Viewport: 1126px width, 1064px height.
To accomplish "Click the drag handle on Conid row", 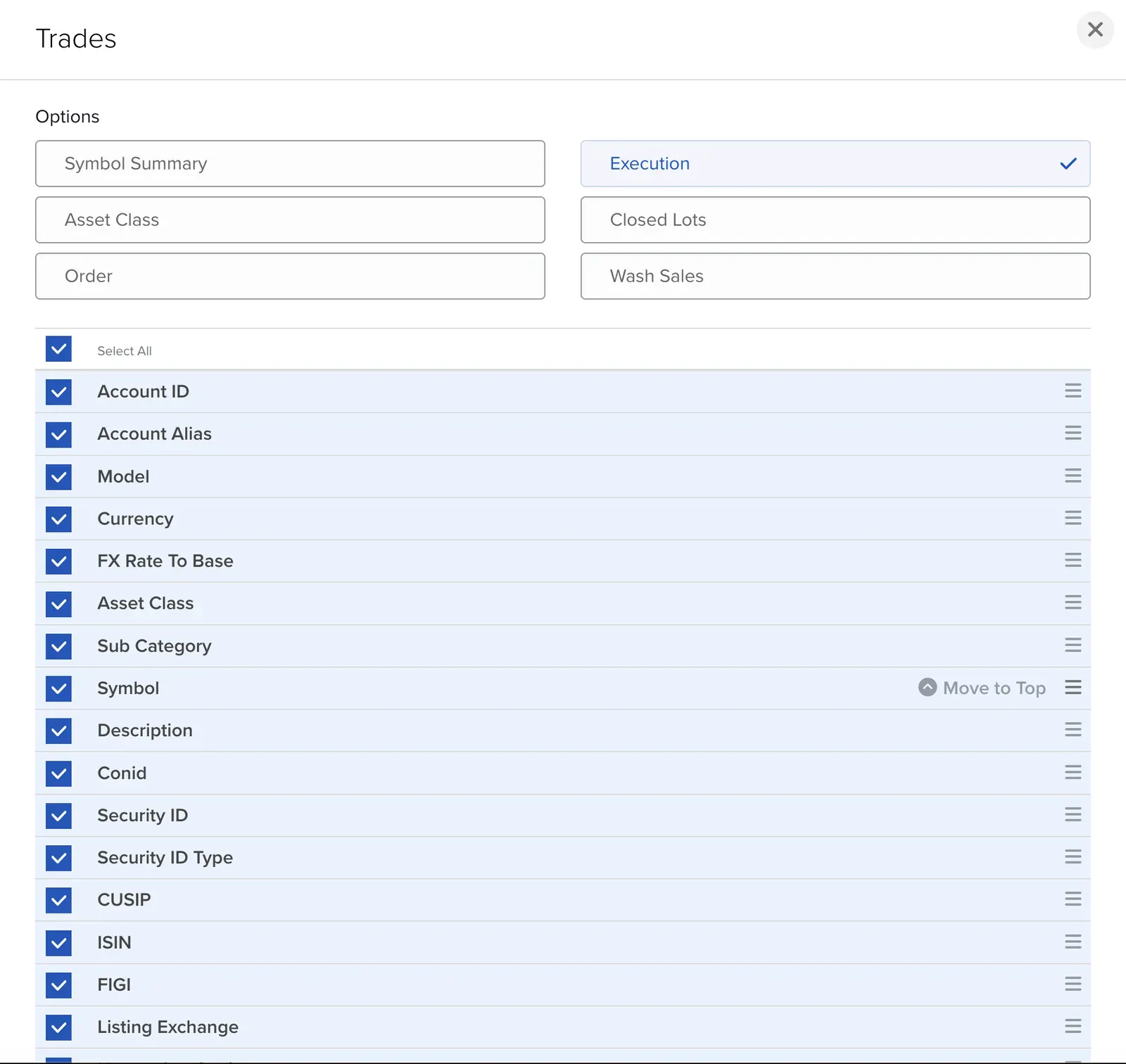I will 1073,773.
